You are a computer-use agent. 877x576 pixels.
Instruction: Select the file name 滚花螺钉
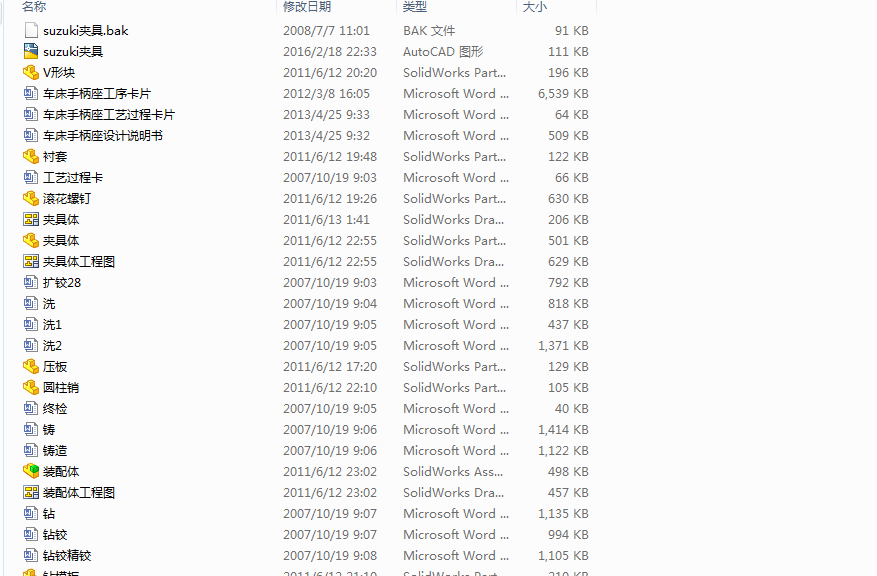click(x=67, y=199)
